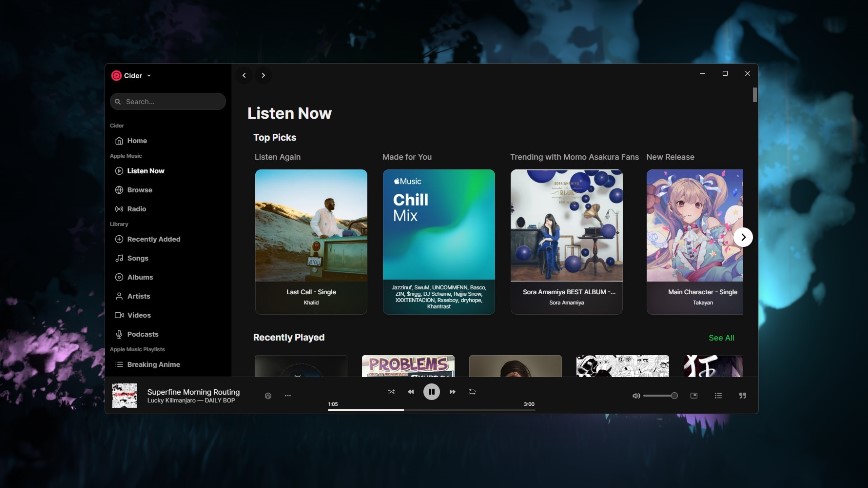
Task: Click the Search input field
Action: [x=168, y=101]
